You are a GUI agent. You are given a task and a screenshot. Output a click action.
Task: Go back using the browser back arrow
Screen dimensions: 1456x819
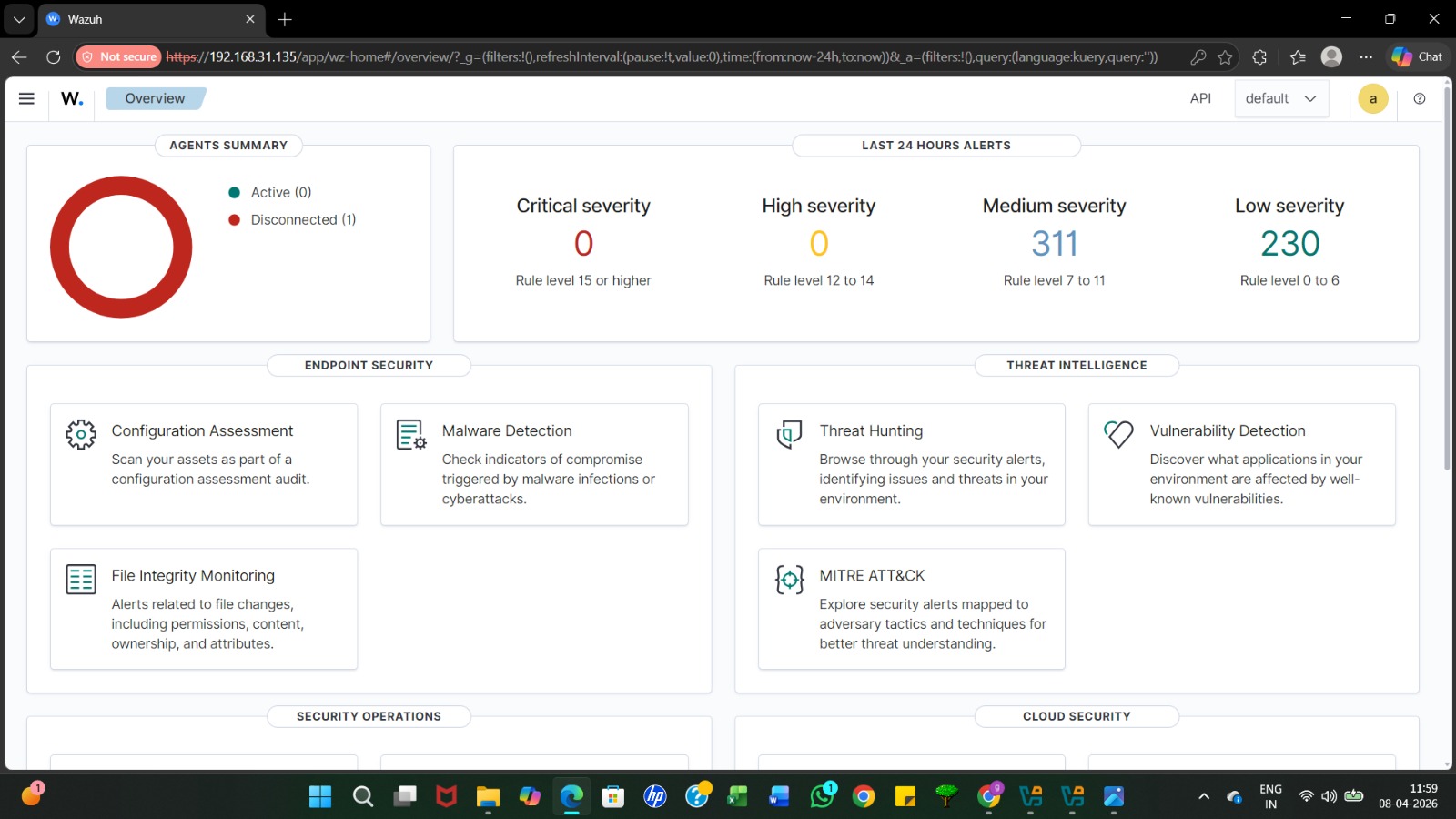[x=19, y=56]
